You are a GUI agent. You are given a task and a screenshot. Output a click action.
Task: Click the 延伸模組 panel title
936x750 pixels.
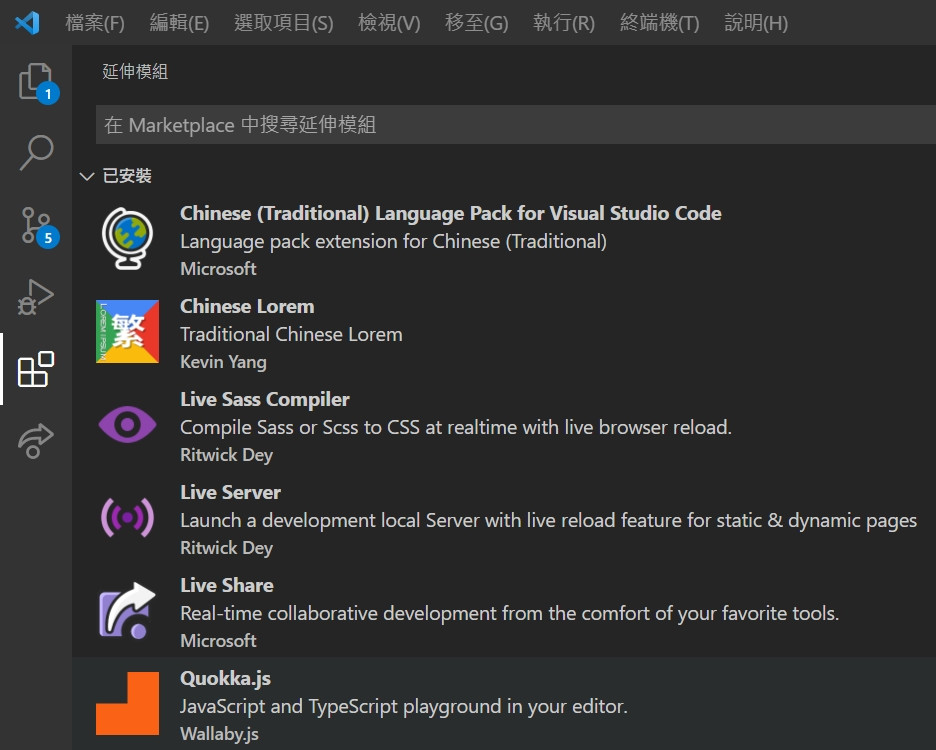(x=135, y=72)
